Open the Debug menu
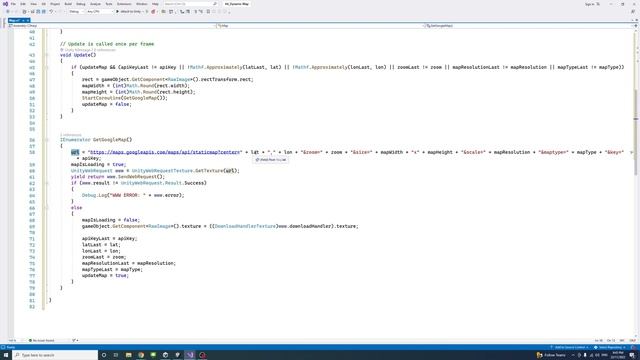Viewport: 640px width, 360px height. click(x=81, y=4)
